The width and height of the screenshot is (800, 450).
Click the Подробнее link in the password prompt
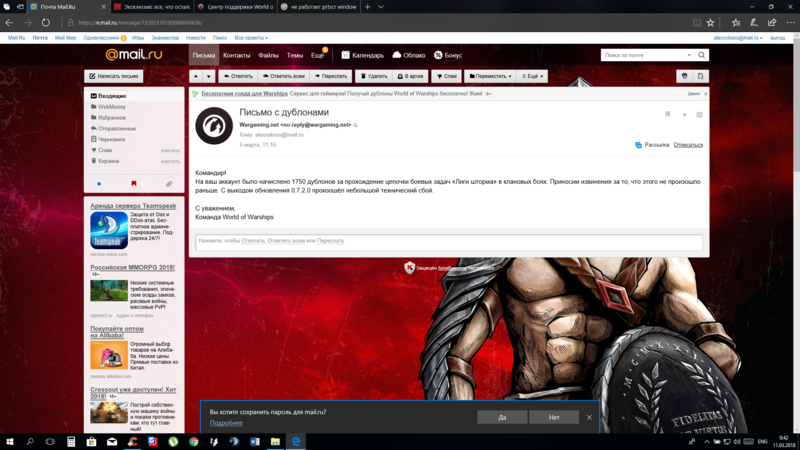(x=226, y=423)
